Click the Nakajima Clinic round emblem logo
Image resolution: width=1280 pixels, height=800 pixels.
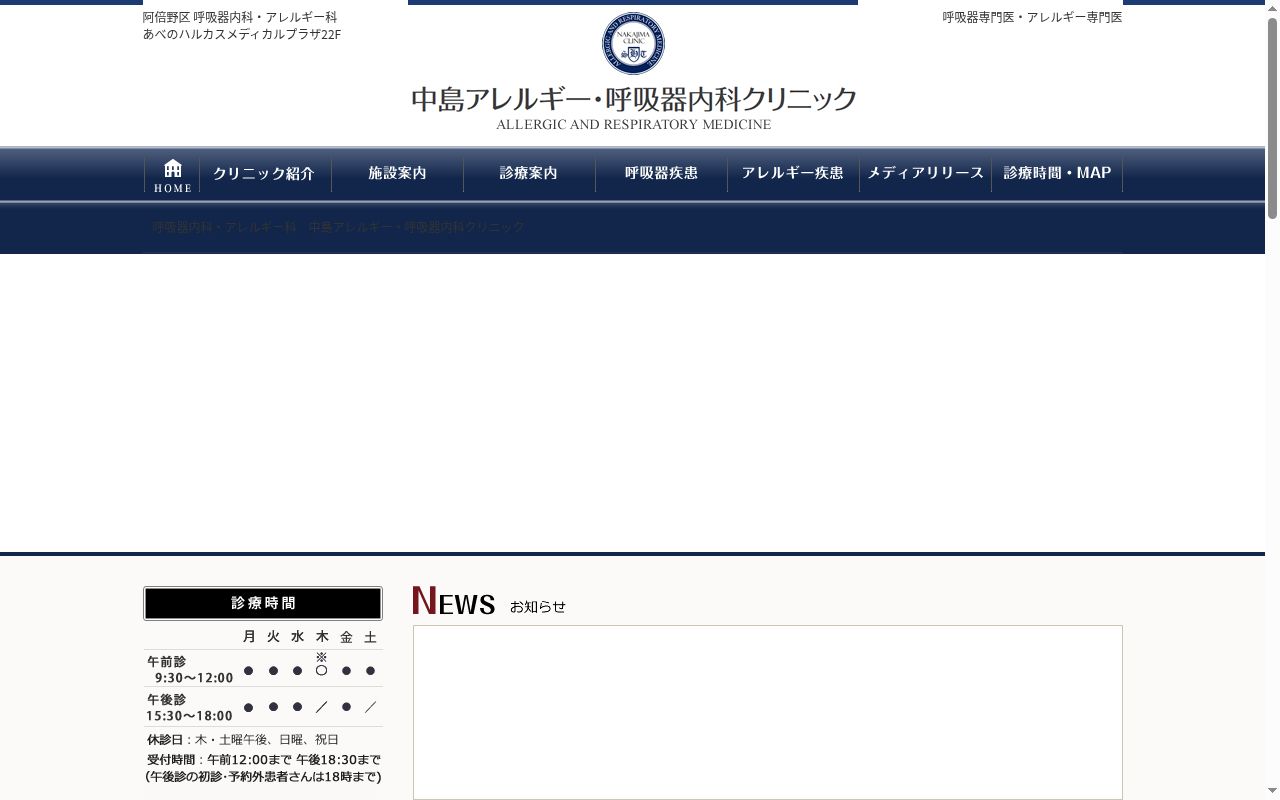(x=633, y=43)
